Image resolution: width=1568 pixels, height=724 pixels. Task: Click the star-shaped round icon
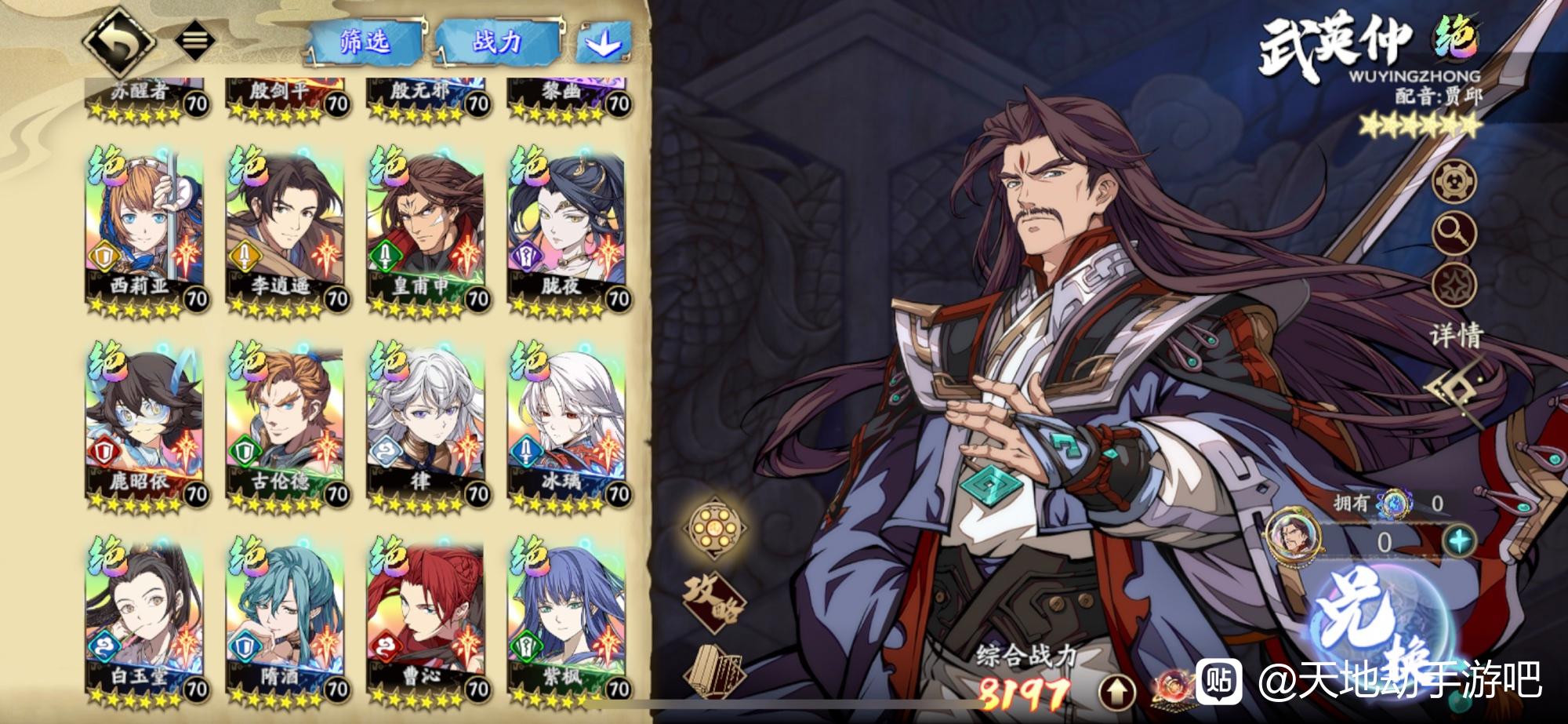click(1454, 284)
